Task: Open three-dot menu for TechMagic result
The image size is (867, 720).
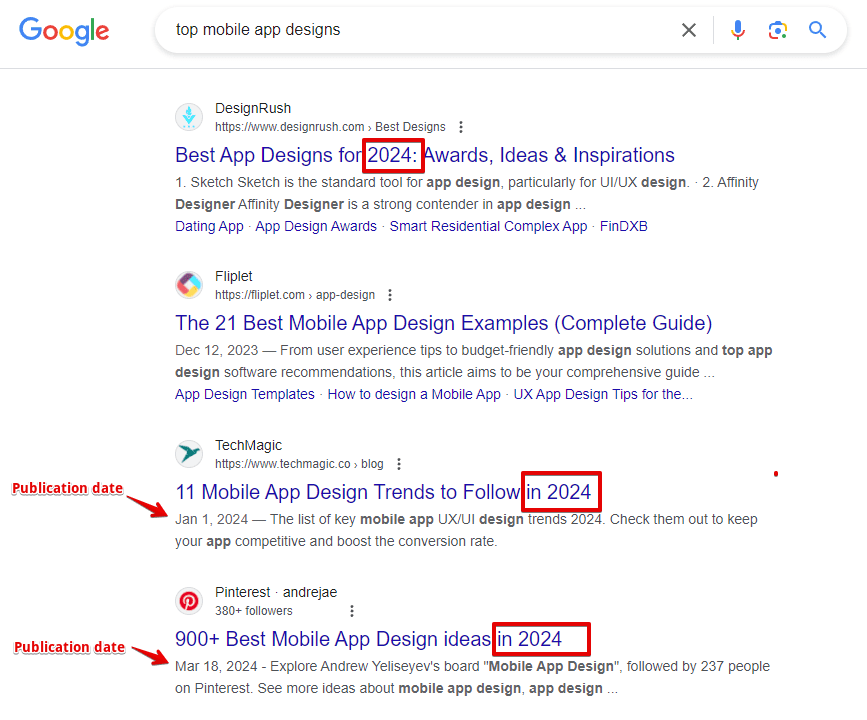Action: click(399, 464)
